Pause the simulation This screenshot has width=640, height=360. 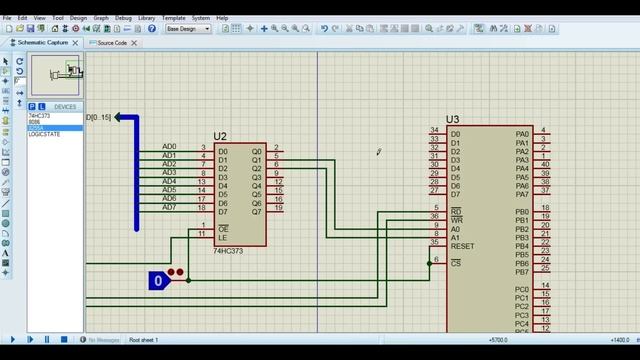click(47, 339)
